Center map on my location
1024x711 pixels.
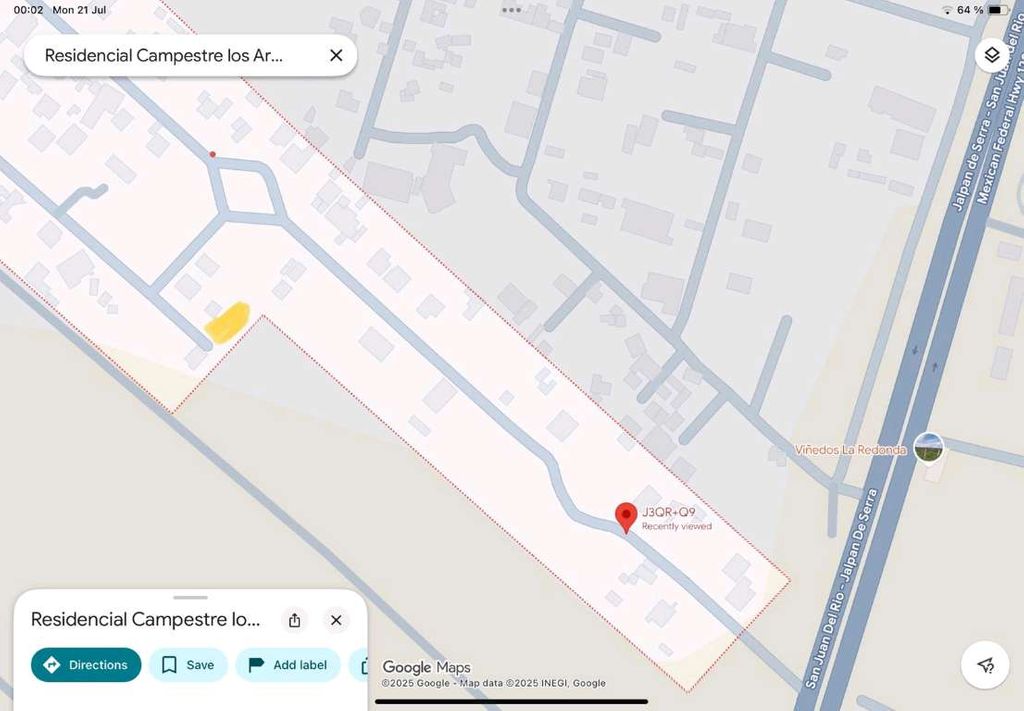(986, 665)
